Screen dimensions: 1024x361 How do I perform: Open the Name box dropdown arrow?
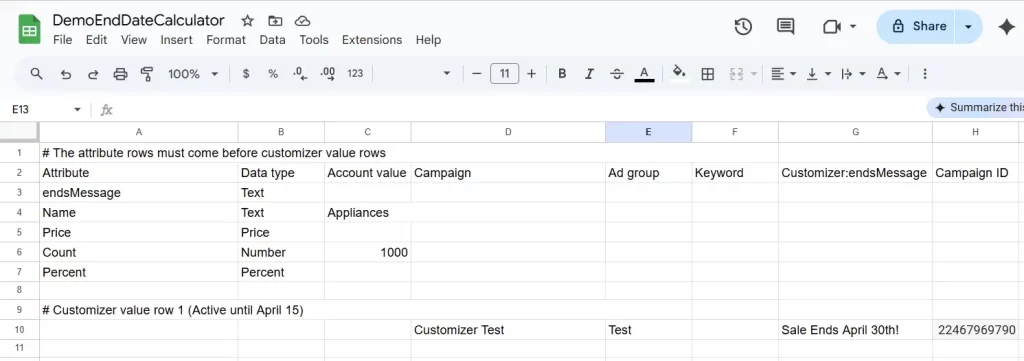(x=77, y=110)
